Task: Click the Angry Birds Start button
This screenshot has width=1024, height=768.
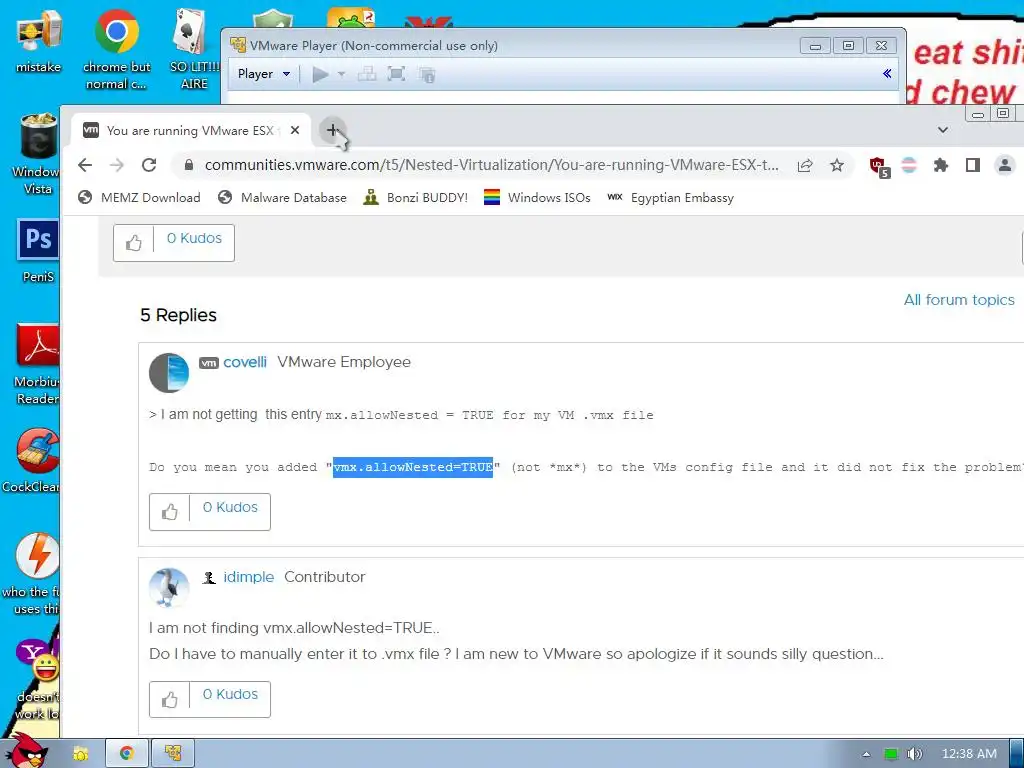Action: [25, 750]
